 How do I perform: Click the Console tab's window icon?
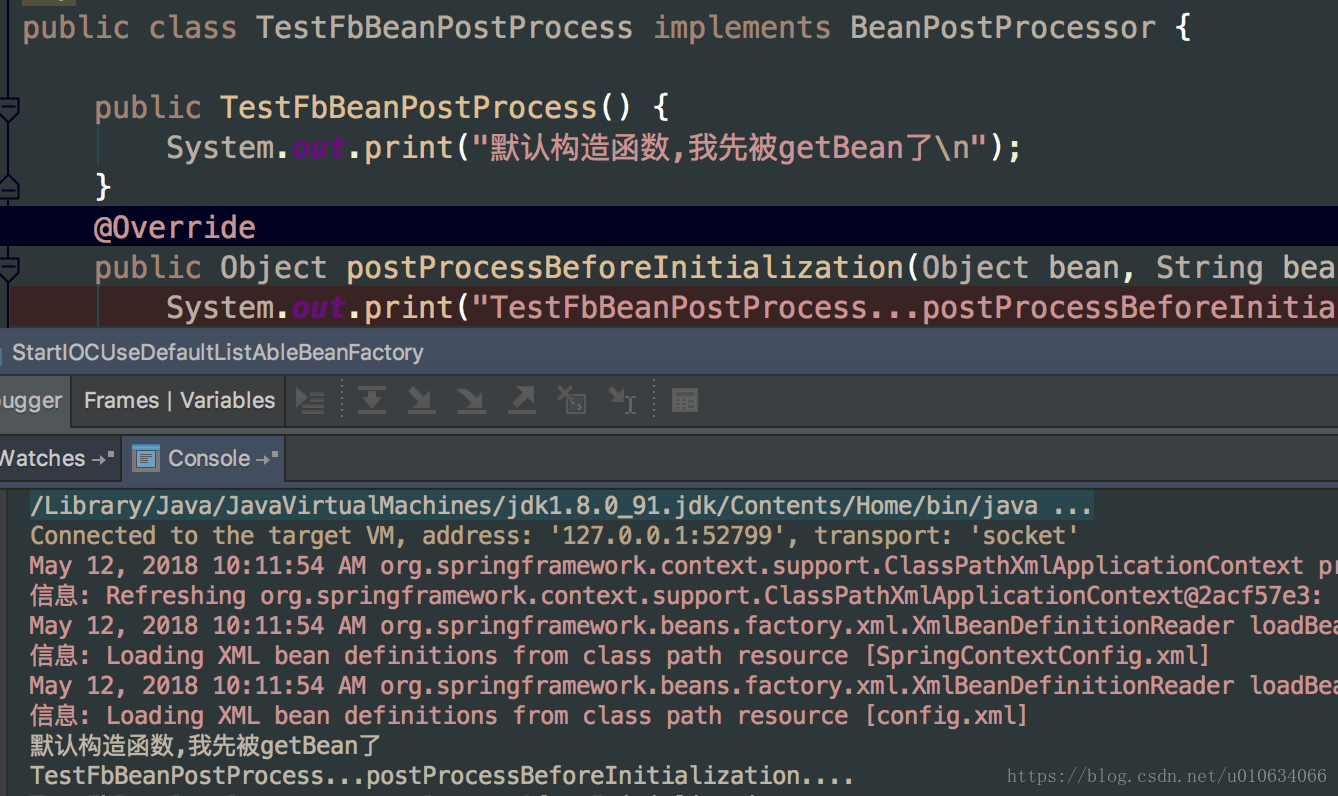147,459
